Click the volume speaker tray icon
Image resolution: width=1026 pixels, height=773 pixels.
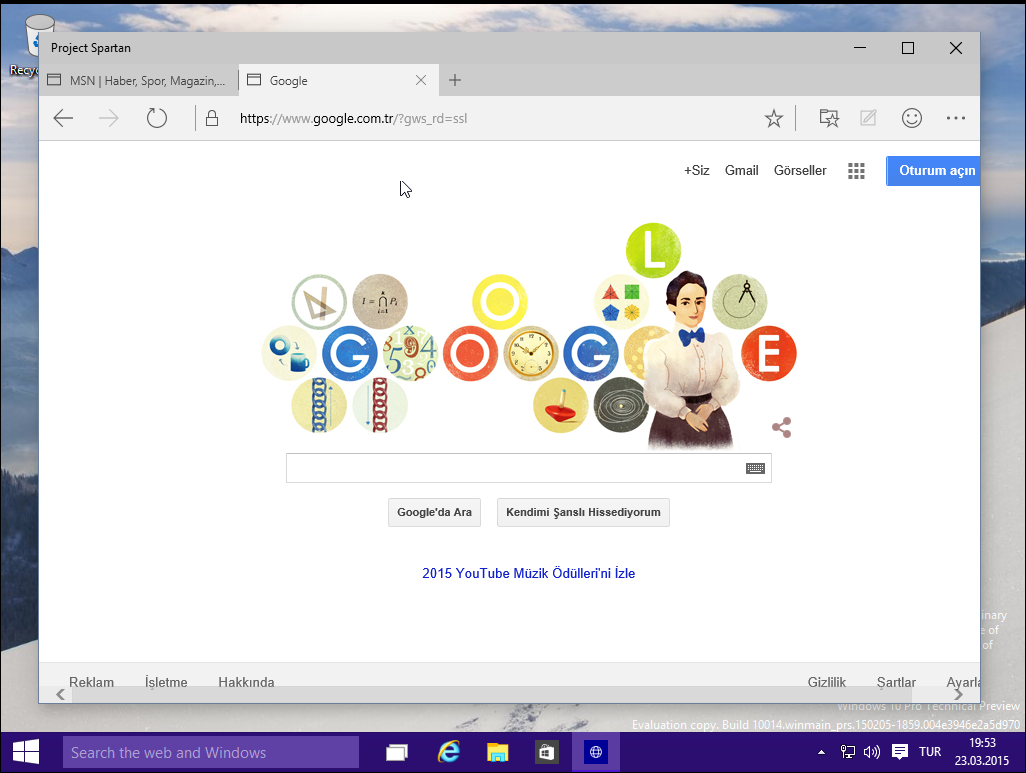(872, 752)
